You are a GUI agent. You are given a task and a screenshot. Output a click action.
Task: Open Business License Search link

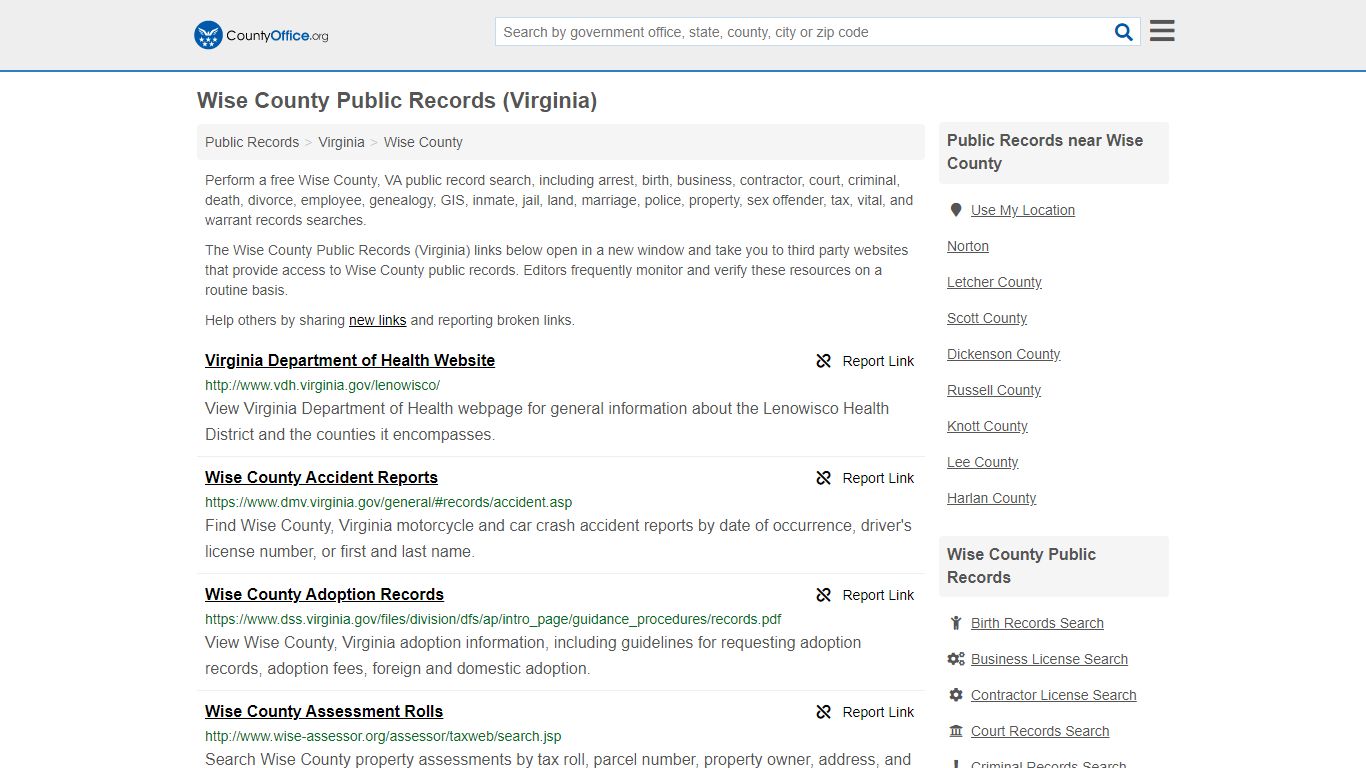click(1049, 659)
